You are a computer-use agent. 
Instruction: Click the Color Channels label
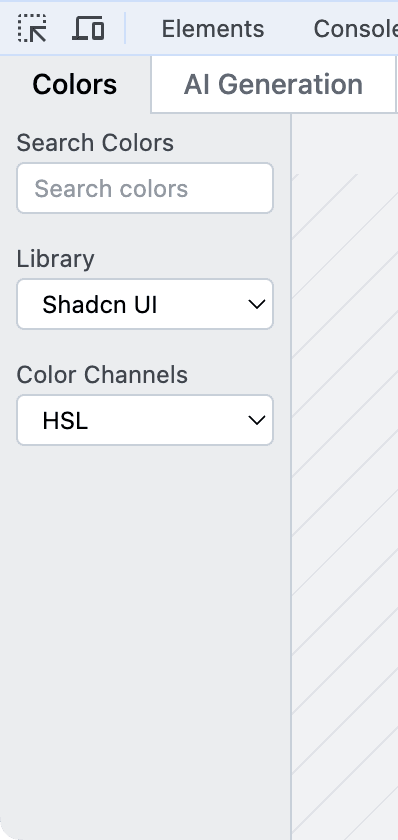[102, 375]
